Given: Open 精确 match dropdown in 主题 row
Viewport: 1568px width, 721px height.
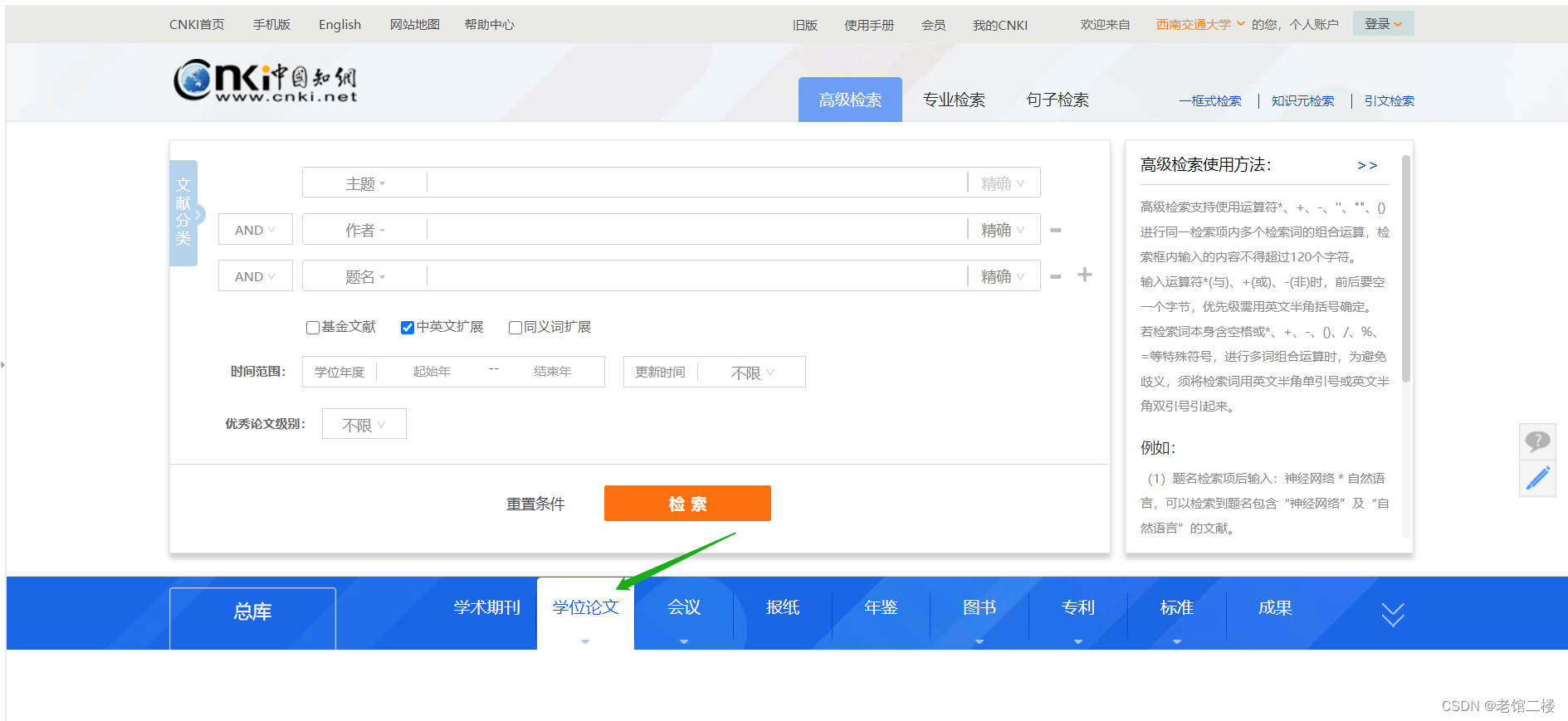Looking at the screenshot, I should click(1003, 183).
